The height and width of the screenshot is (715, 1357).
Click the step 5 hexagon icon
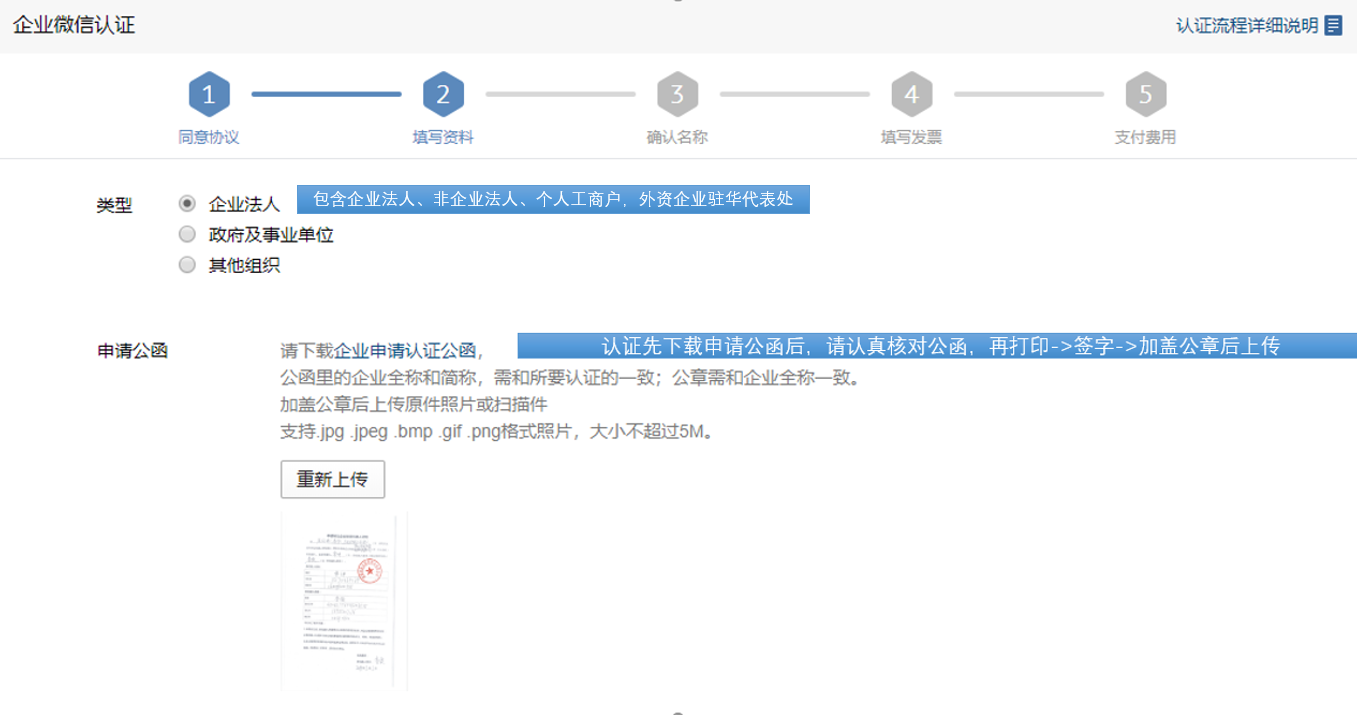click(x=1145, y=95)
